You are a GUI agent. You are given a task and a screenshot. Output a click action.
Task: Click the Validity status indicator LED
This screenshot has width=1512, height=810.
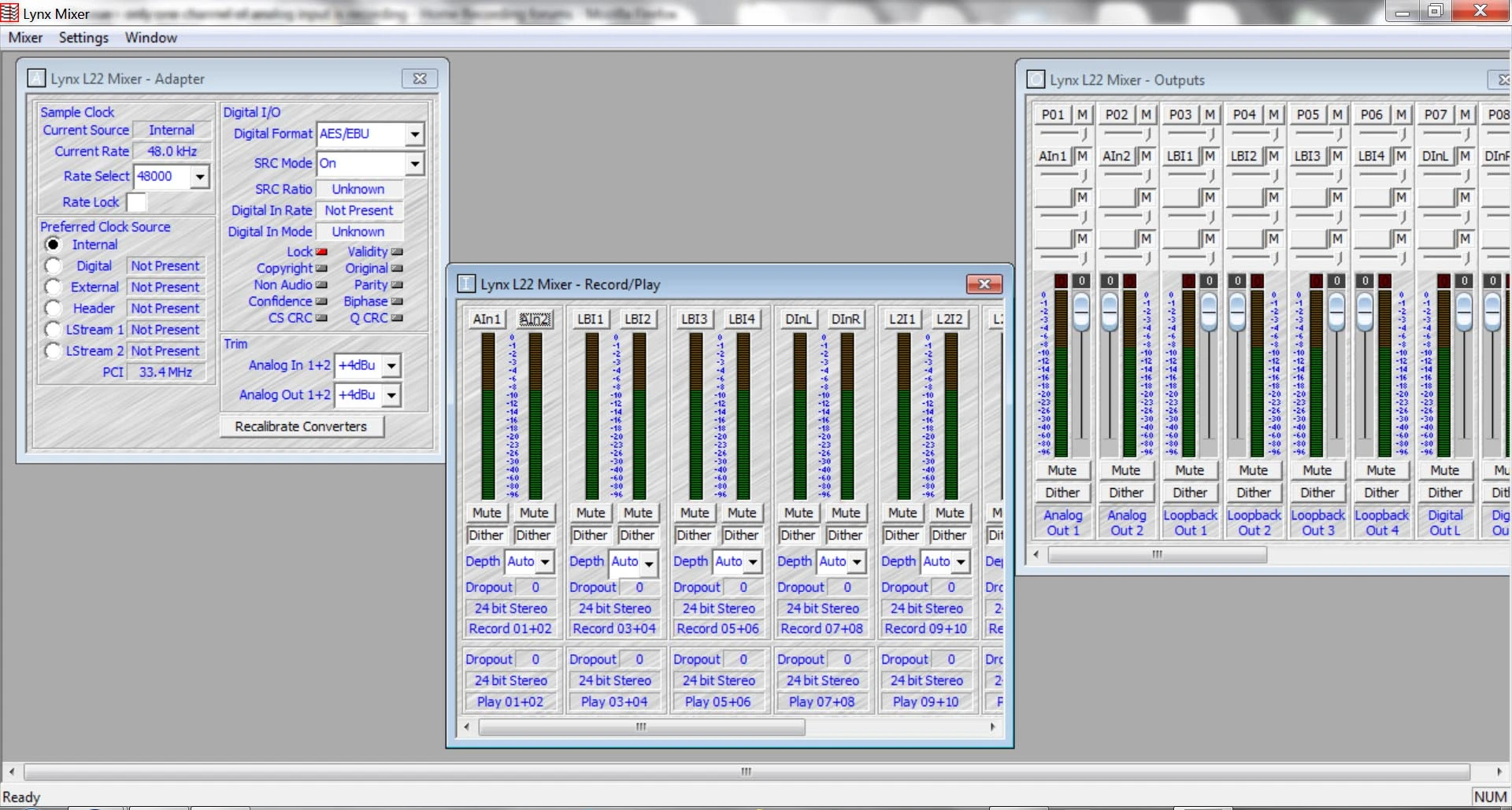397,252
